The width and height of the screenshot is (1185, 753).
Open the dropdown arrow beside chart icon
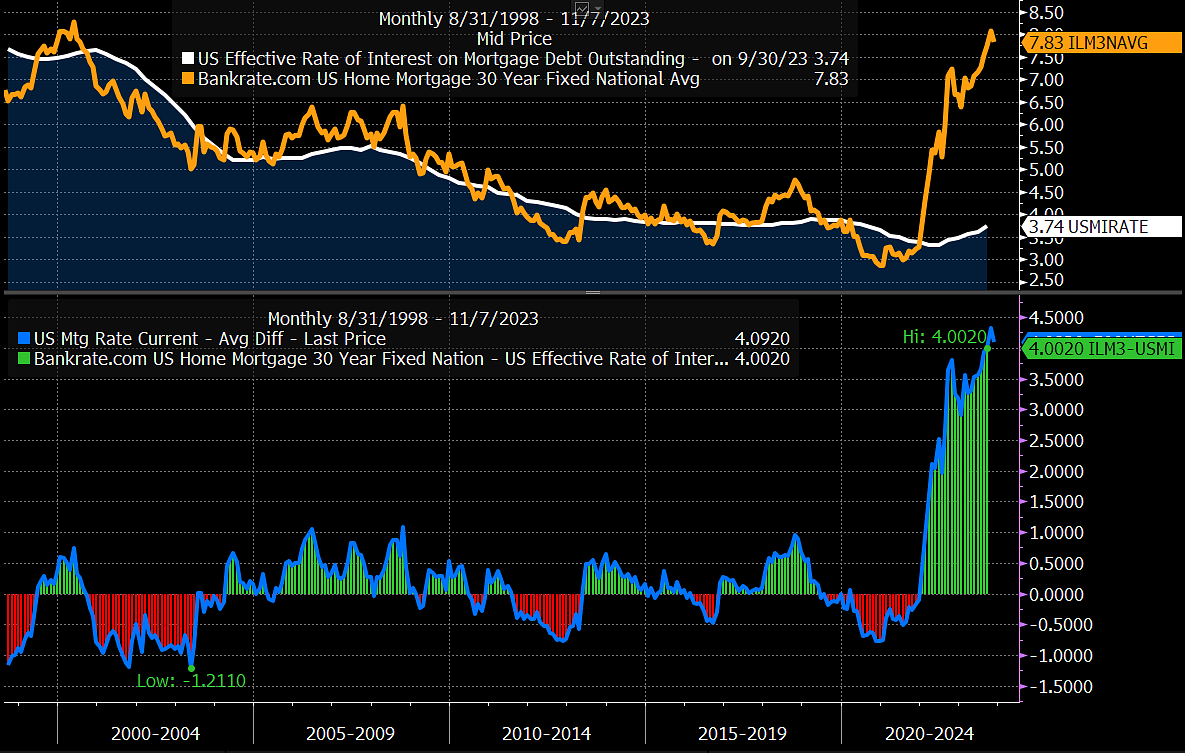[x=598, y=8]
